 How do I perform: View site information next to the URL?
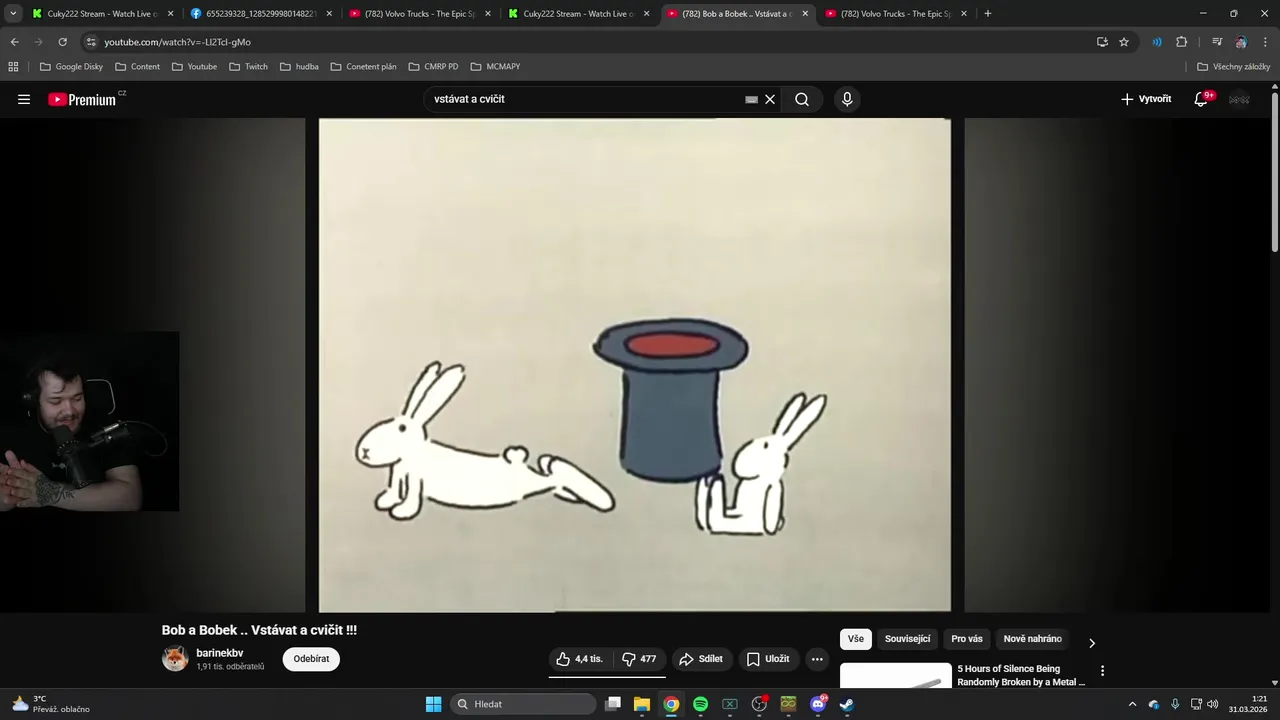tap(91, 42)
